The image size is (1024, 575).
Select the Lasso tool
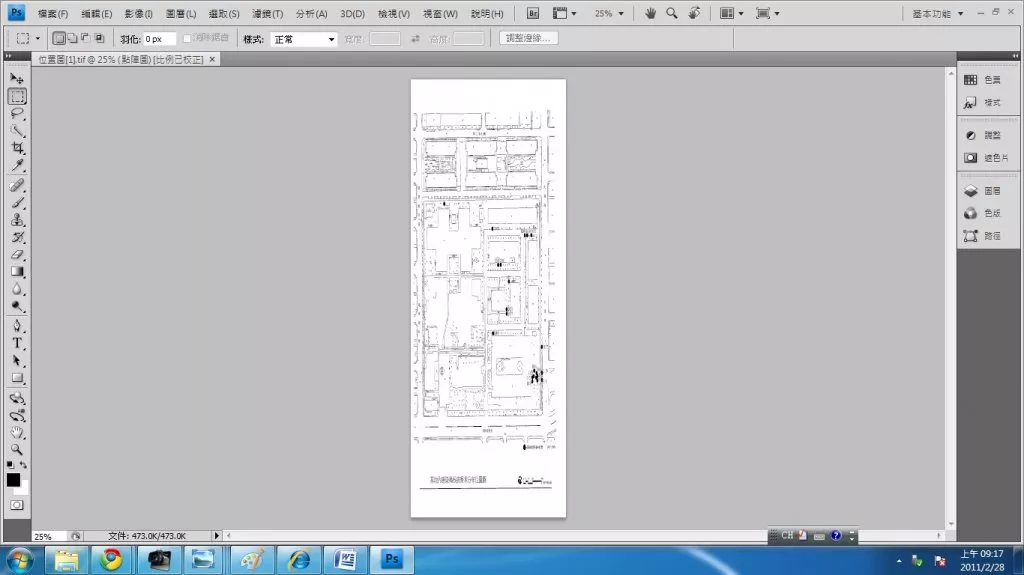17,113
